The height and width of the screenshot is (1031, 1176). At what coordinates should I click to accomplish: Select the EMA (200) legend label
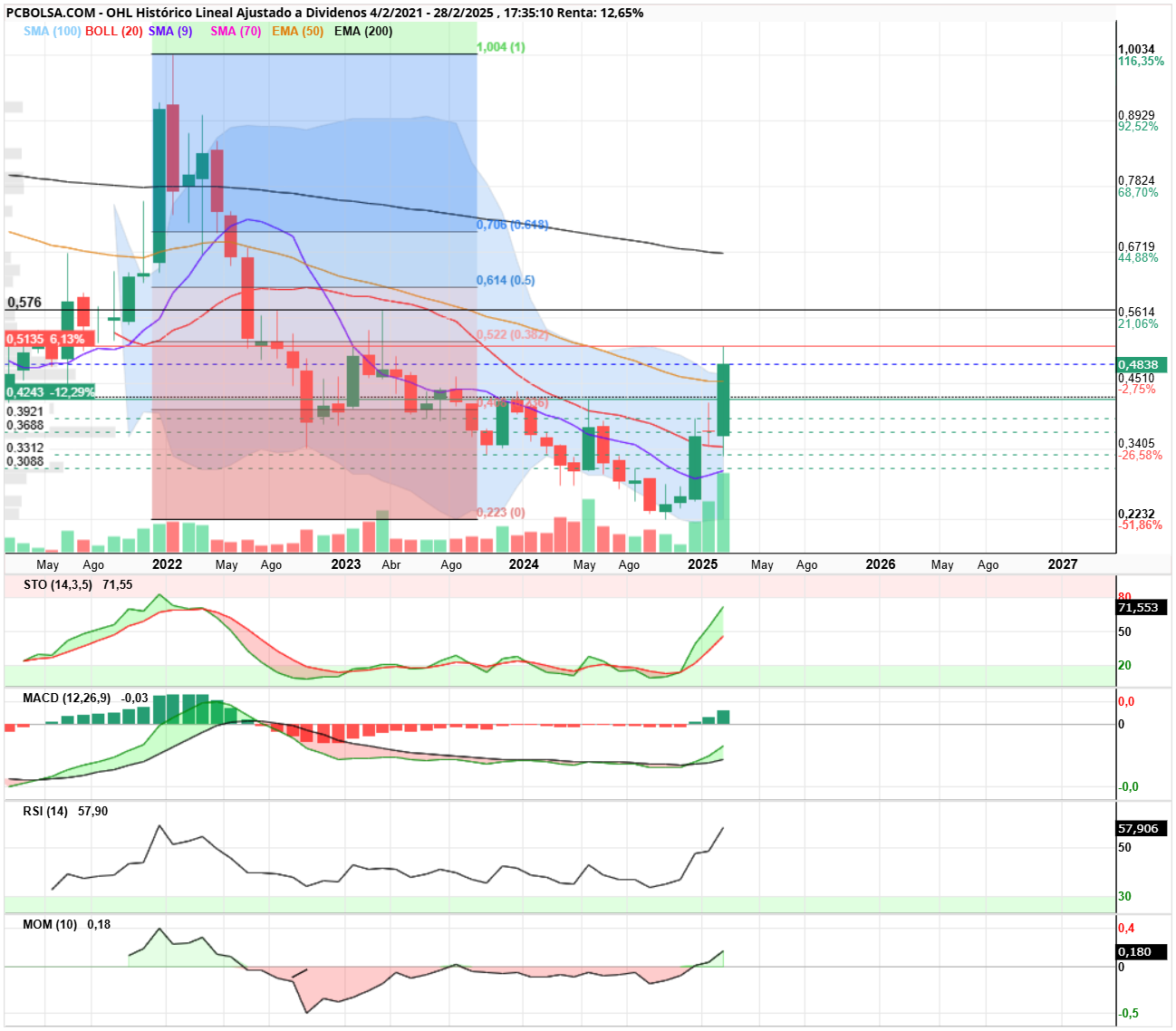tap(363, 31)
